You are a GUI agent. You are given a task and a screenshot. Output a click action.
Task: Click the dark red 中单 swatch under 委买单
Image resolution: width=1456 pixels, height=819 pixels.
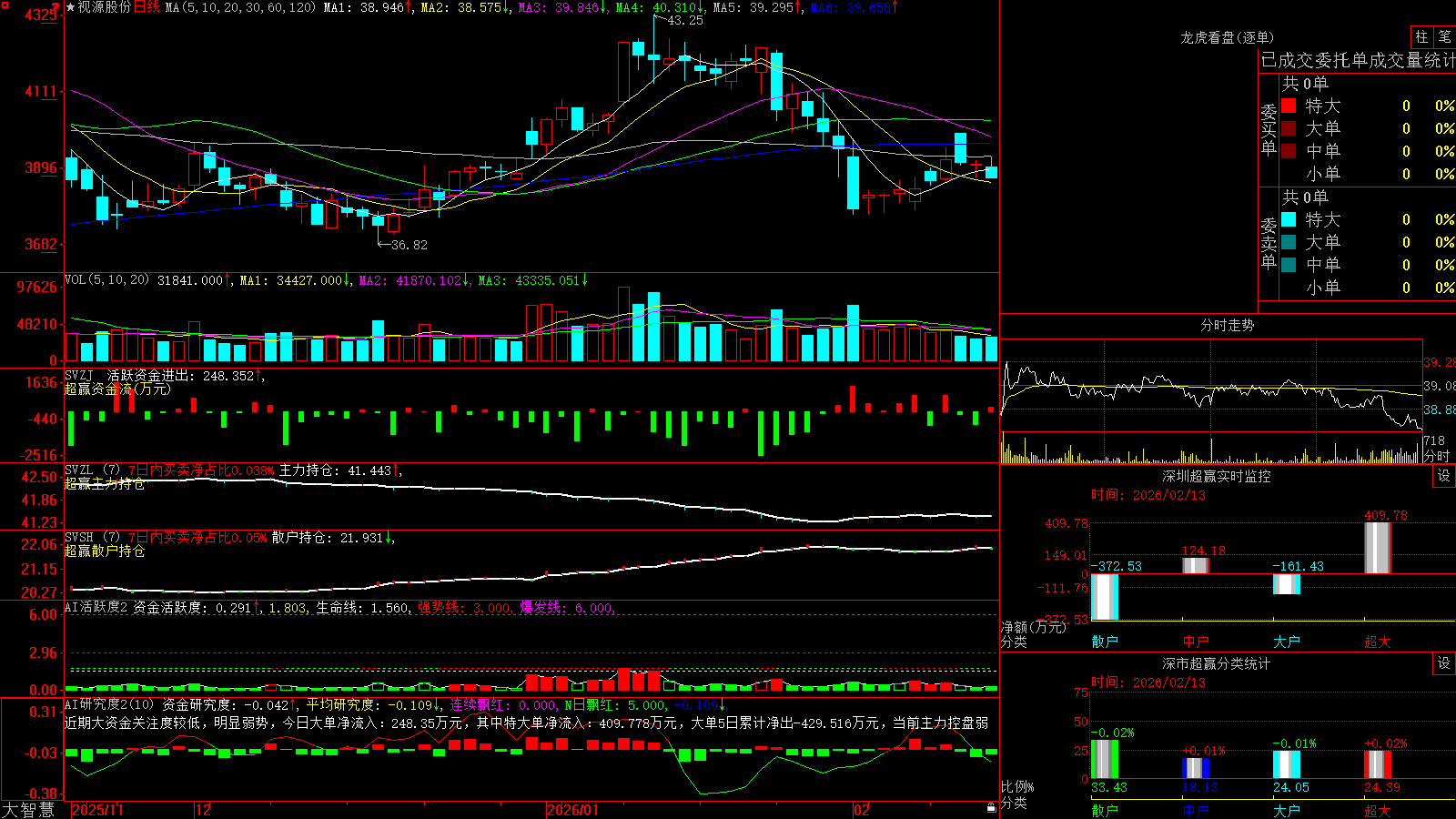pos(1289,151)
